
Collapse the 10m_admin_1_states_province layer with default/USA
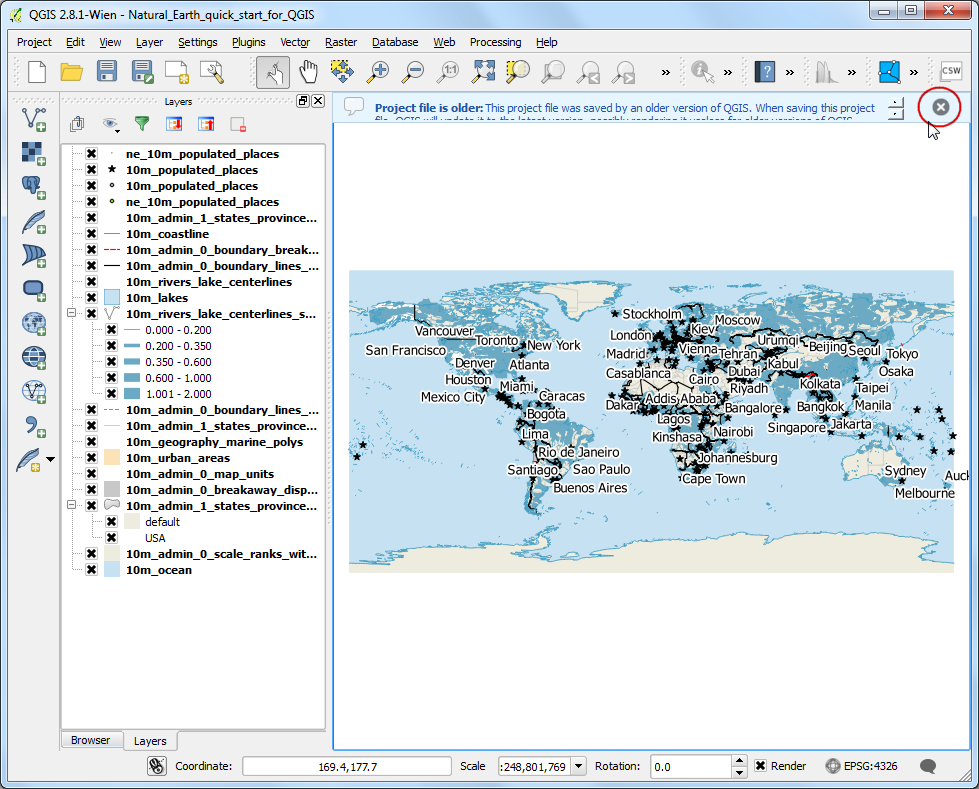pyautogui.click(x=71, y=505)
